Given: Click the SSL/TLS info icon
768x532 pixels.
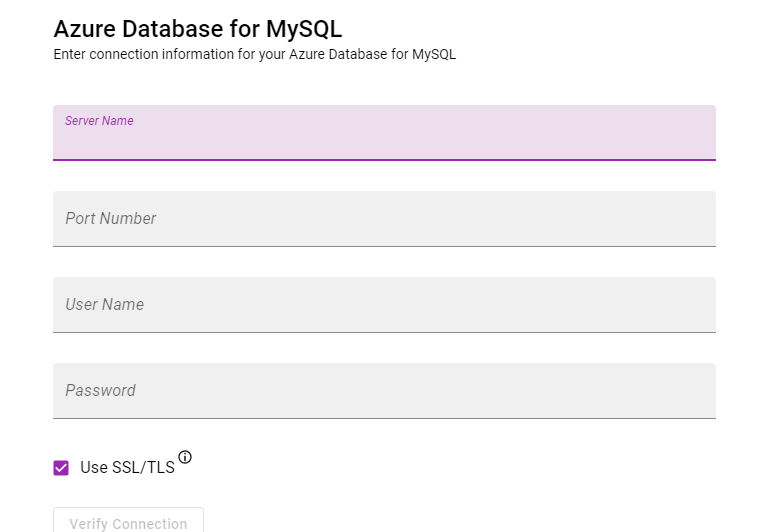Looking at the screenshot, I should [x=185, y=457].
